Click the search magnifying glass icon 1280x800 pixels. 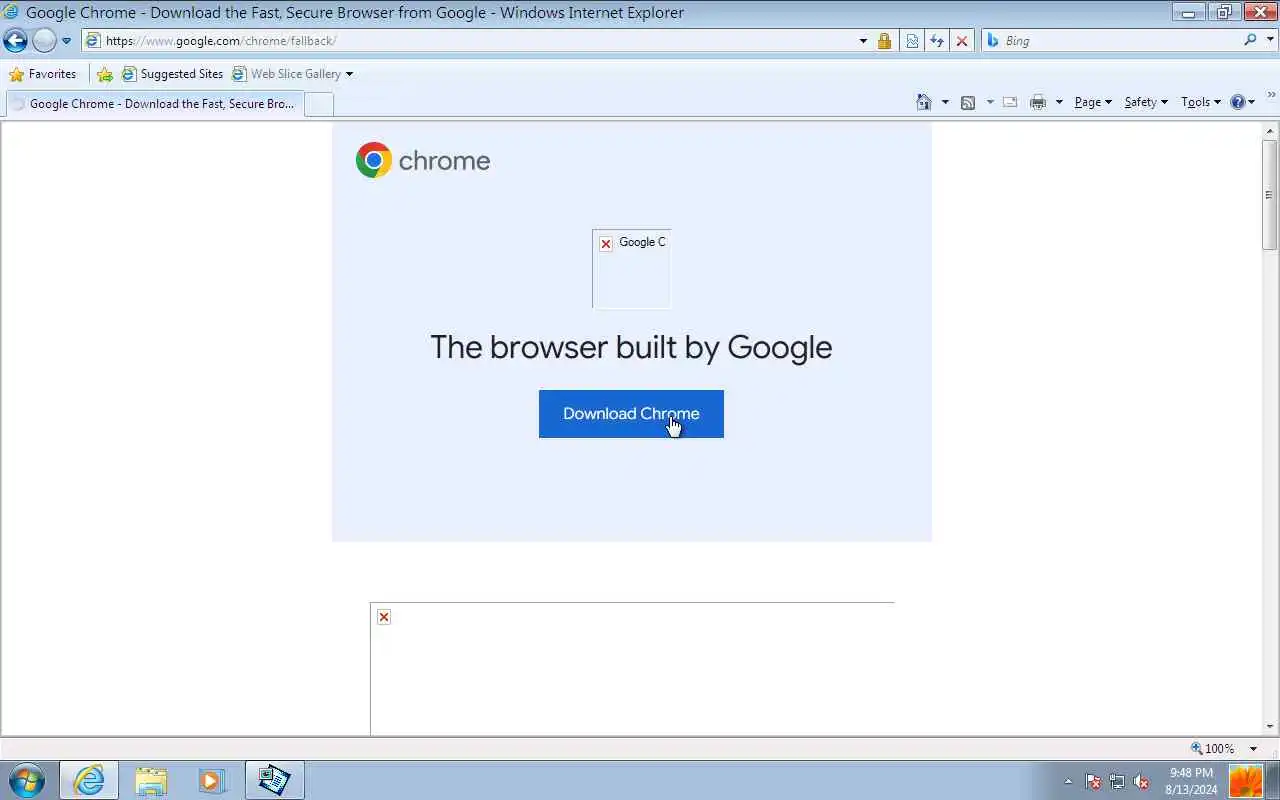tap(1250, 40)
